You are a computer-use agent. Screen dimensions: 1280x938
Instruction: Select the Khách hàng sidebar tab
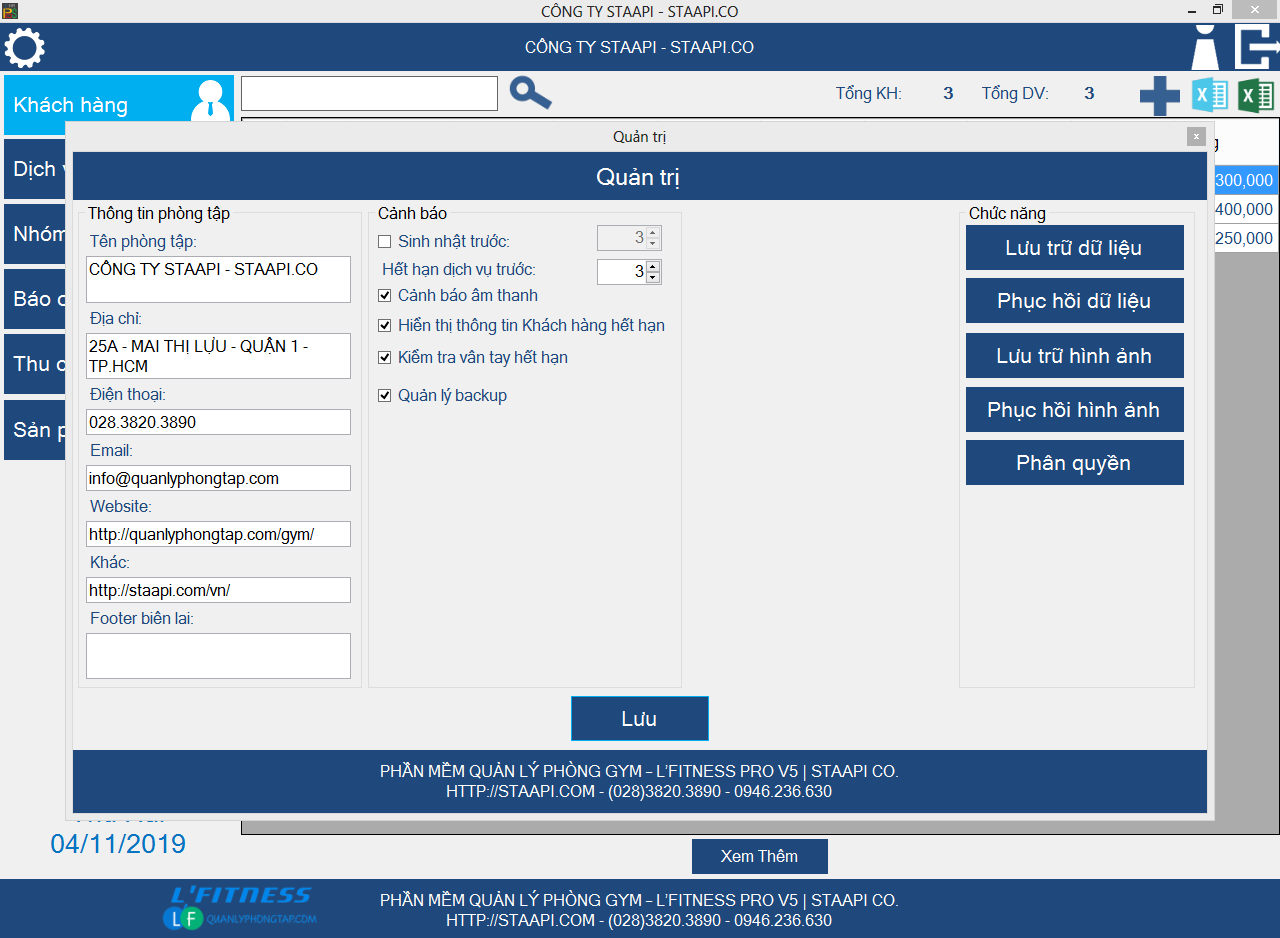tap(118, 105)
